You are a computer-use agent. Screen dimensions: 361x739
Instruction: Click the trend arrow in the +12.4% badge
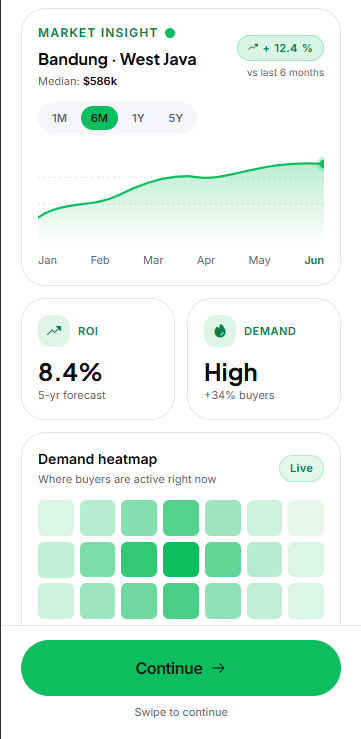point(253,48)
